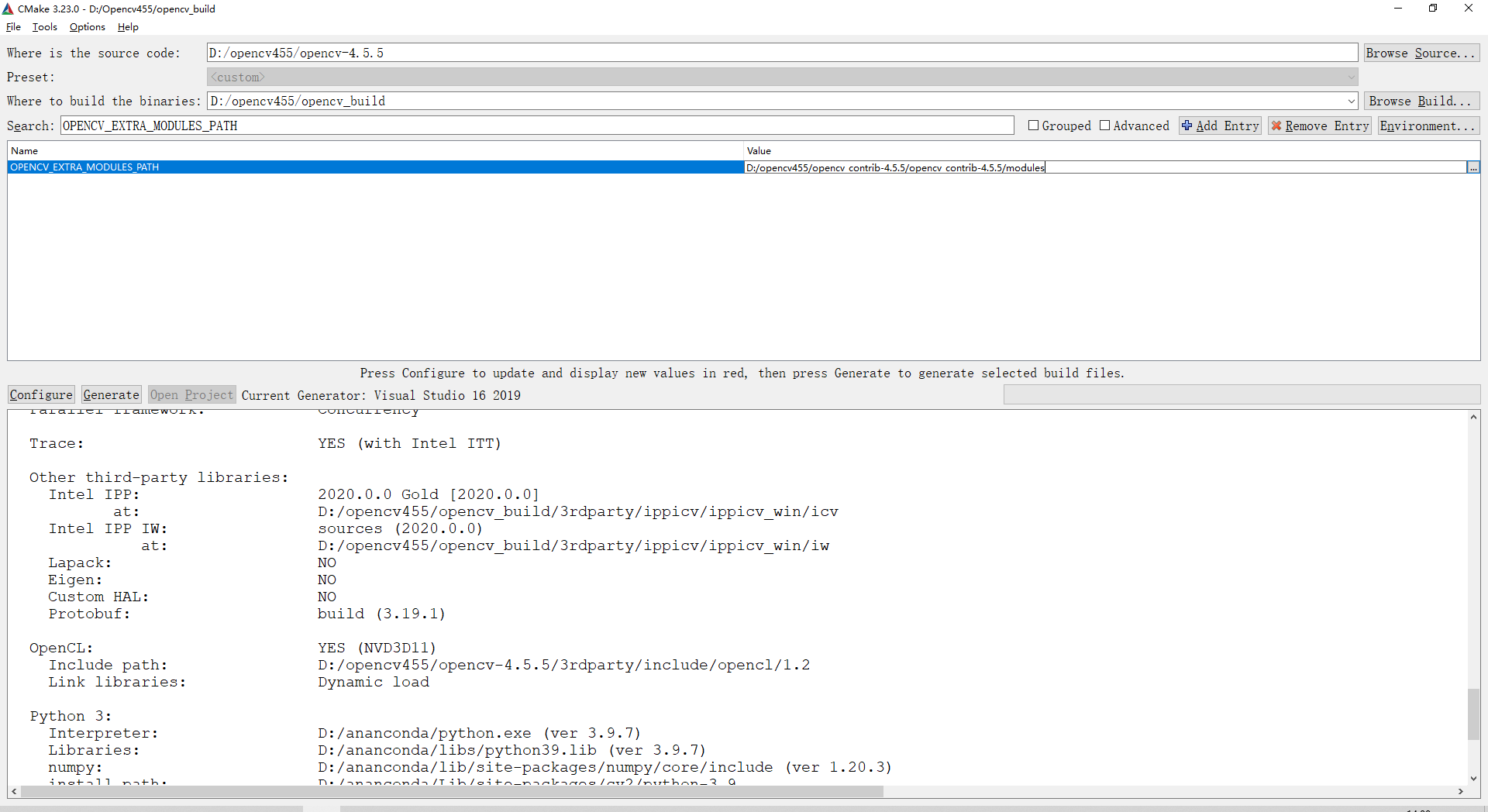Image resolution: width=1488 pixels, height=812 pixels.
Task: Click the 'Current Generator: Visual Studio 16 2019' text
Action: coord(381,395)
